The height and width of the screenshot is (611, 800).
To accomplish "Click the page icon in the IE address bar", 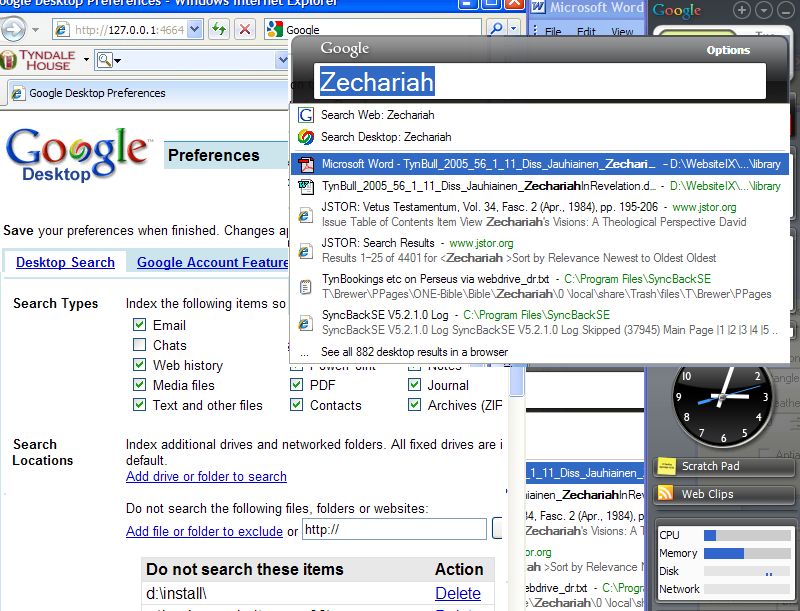I will (62, 30).
